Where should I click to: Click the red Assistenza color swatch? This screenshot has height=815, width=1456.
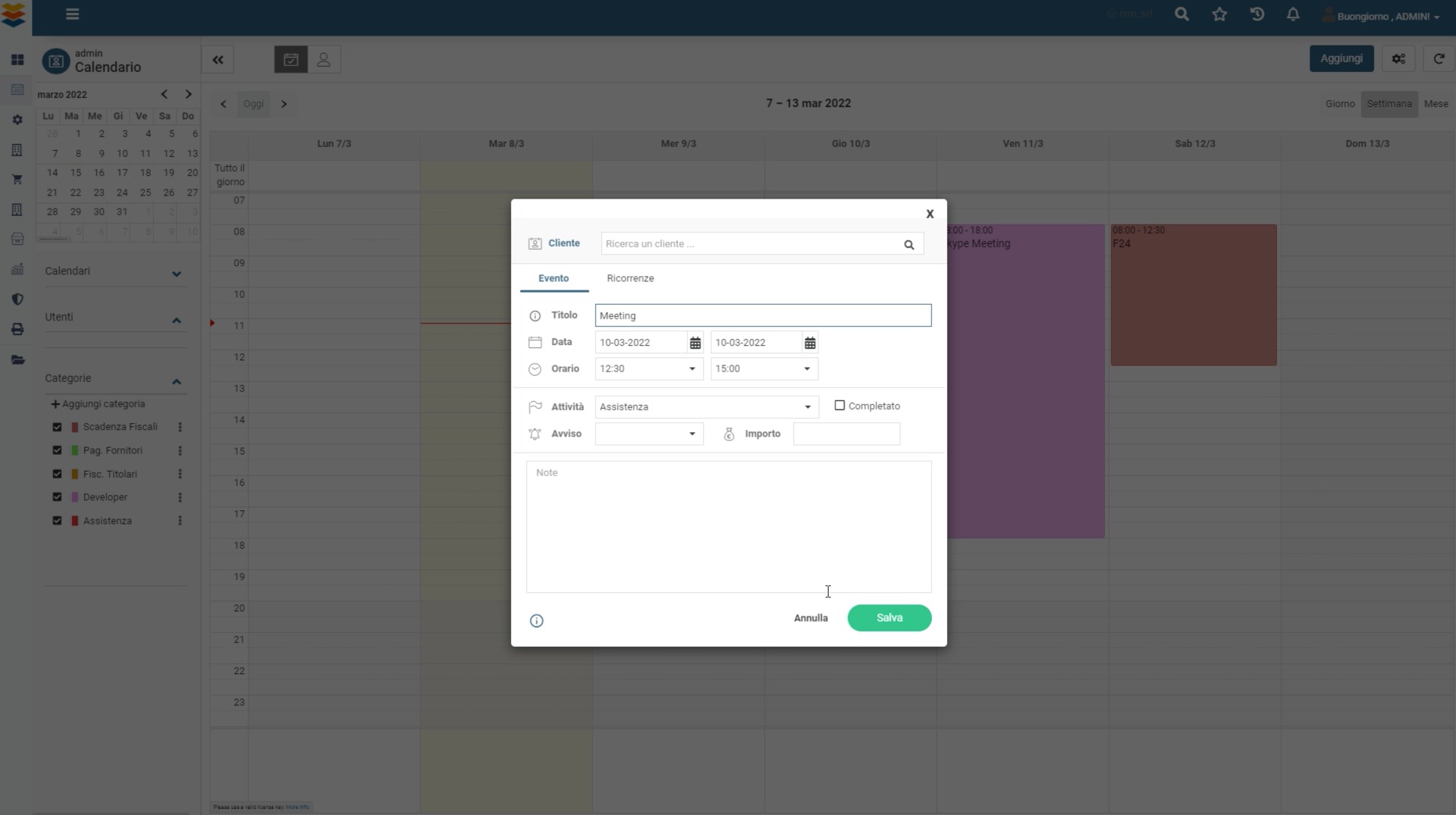click(x=74, y=521)
